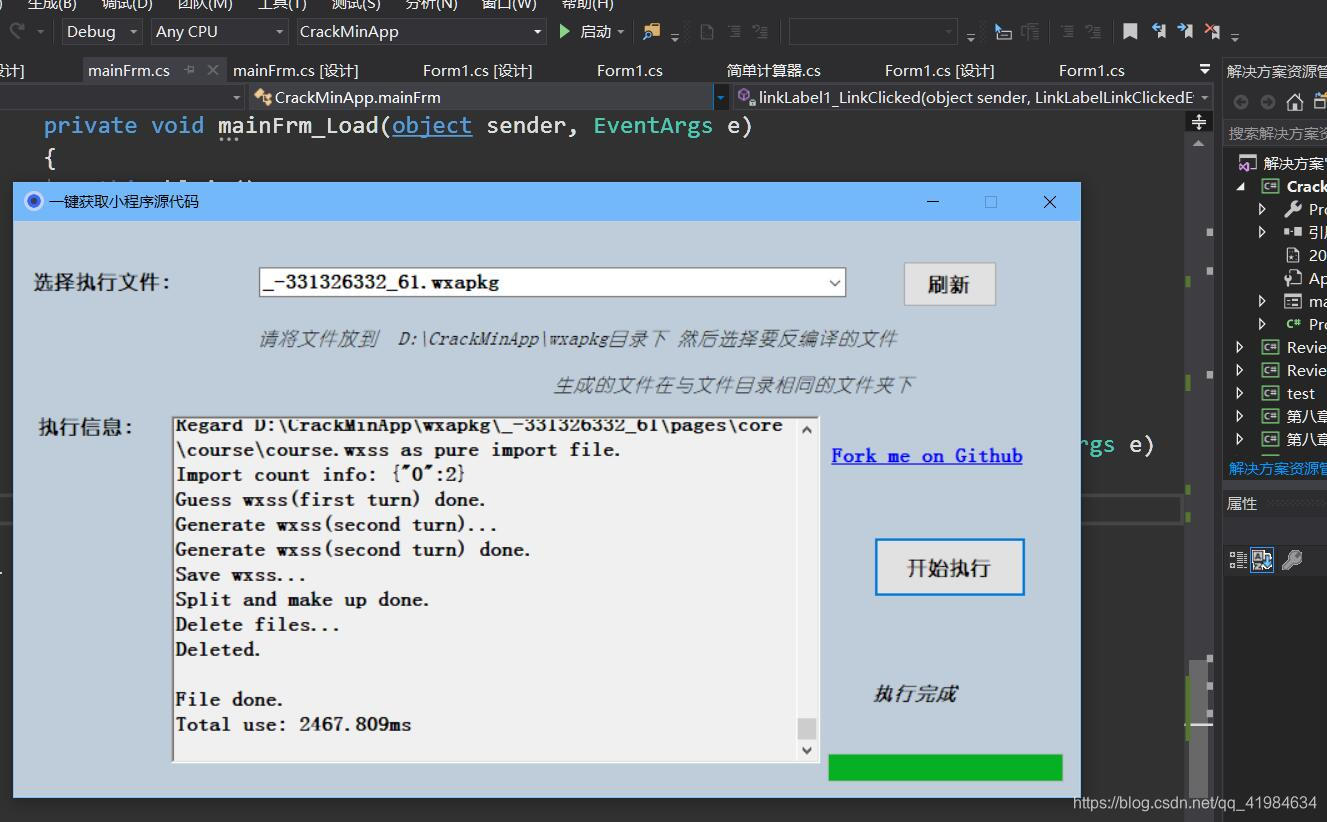Clear all bookmarks using the toolbar icon
The height and width of the screenshot is (822, 1327).
[x=1214, y=31]
